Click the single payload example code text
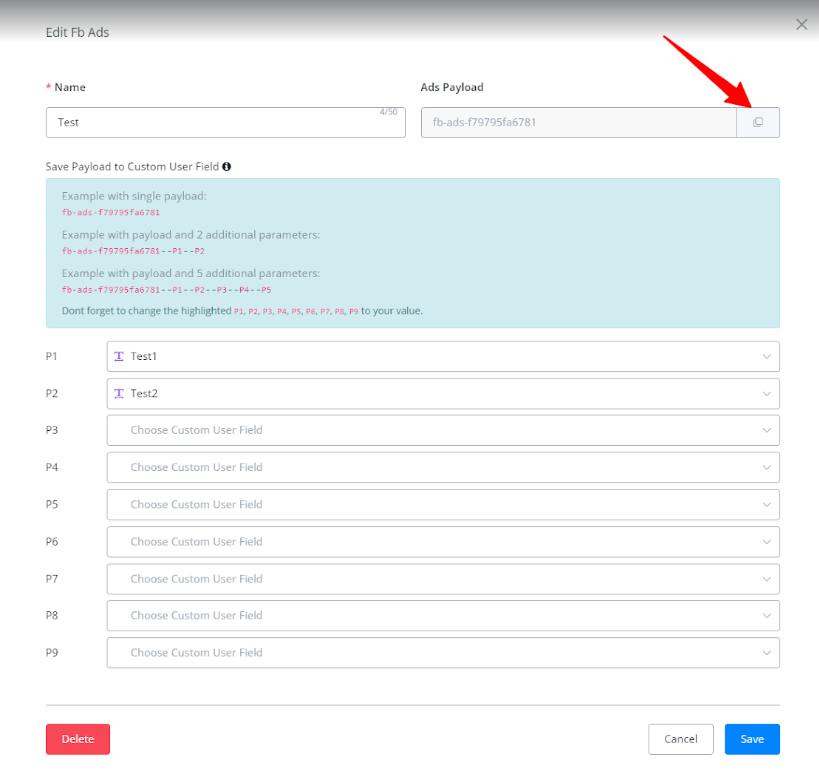The width and height of the screenshot is (819, 777). point(111,212)
